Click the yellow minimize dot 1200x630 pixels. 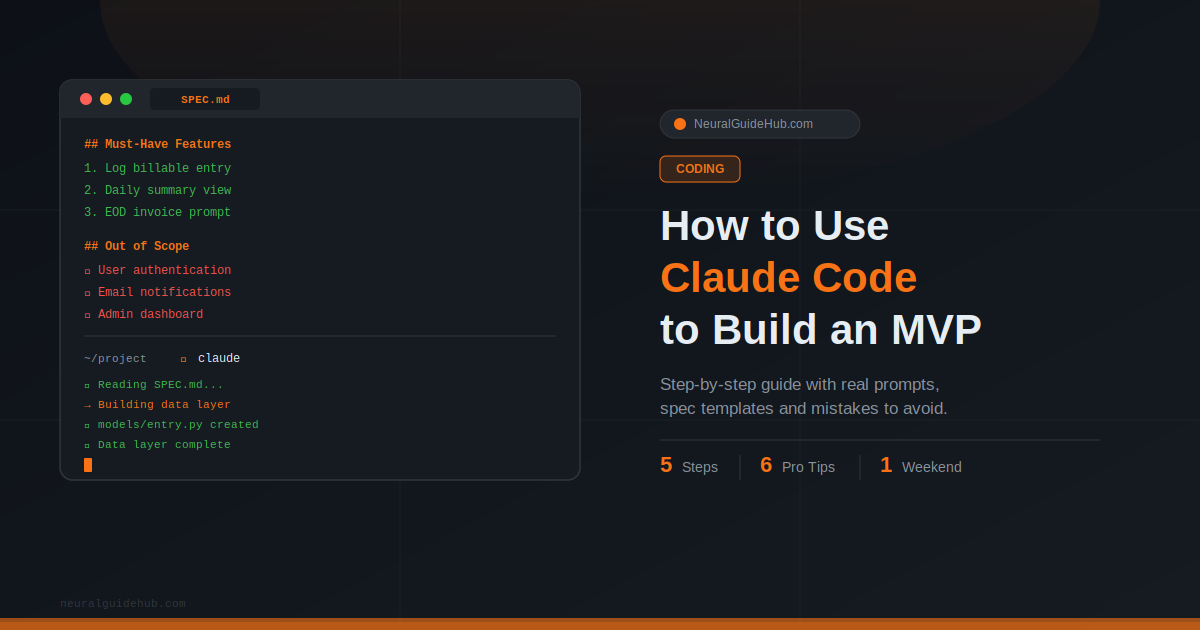tap(106, 99)
